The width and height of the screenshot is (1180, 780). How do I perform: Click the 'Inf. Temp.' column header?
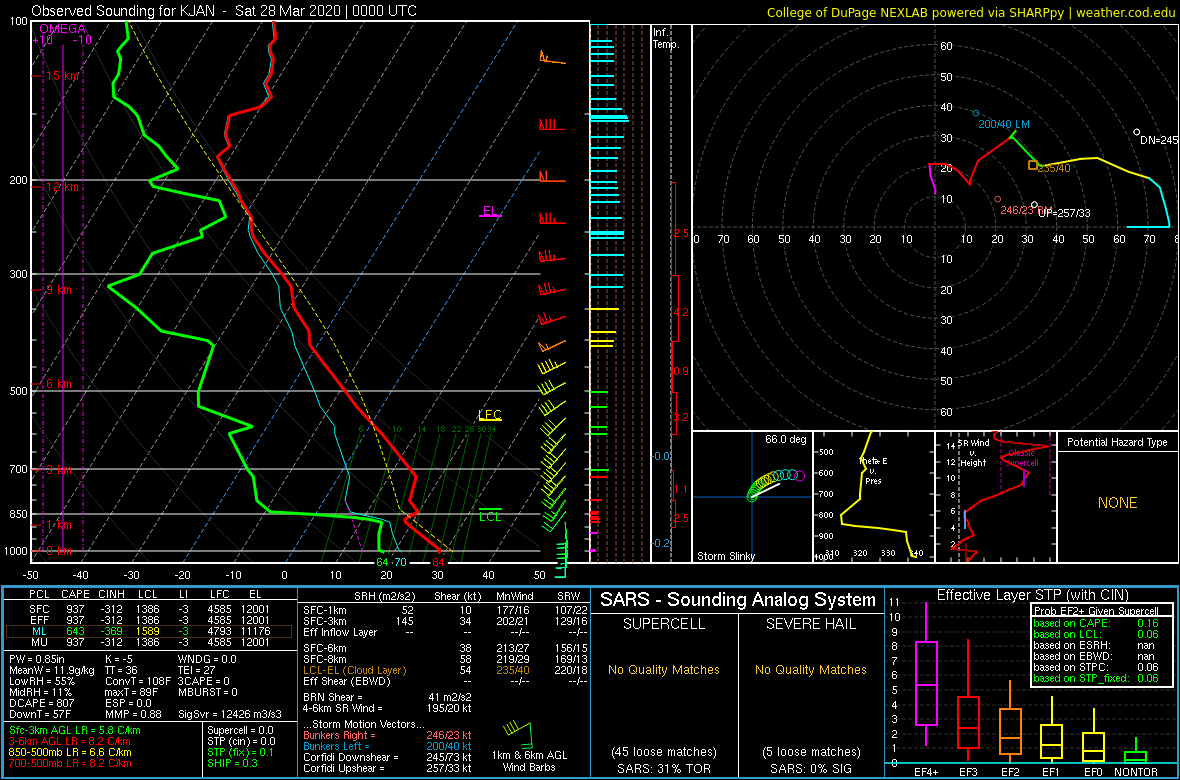click(x=667, y=38)
